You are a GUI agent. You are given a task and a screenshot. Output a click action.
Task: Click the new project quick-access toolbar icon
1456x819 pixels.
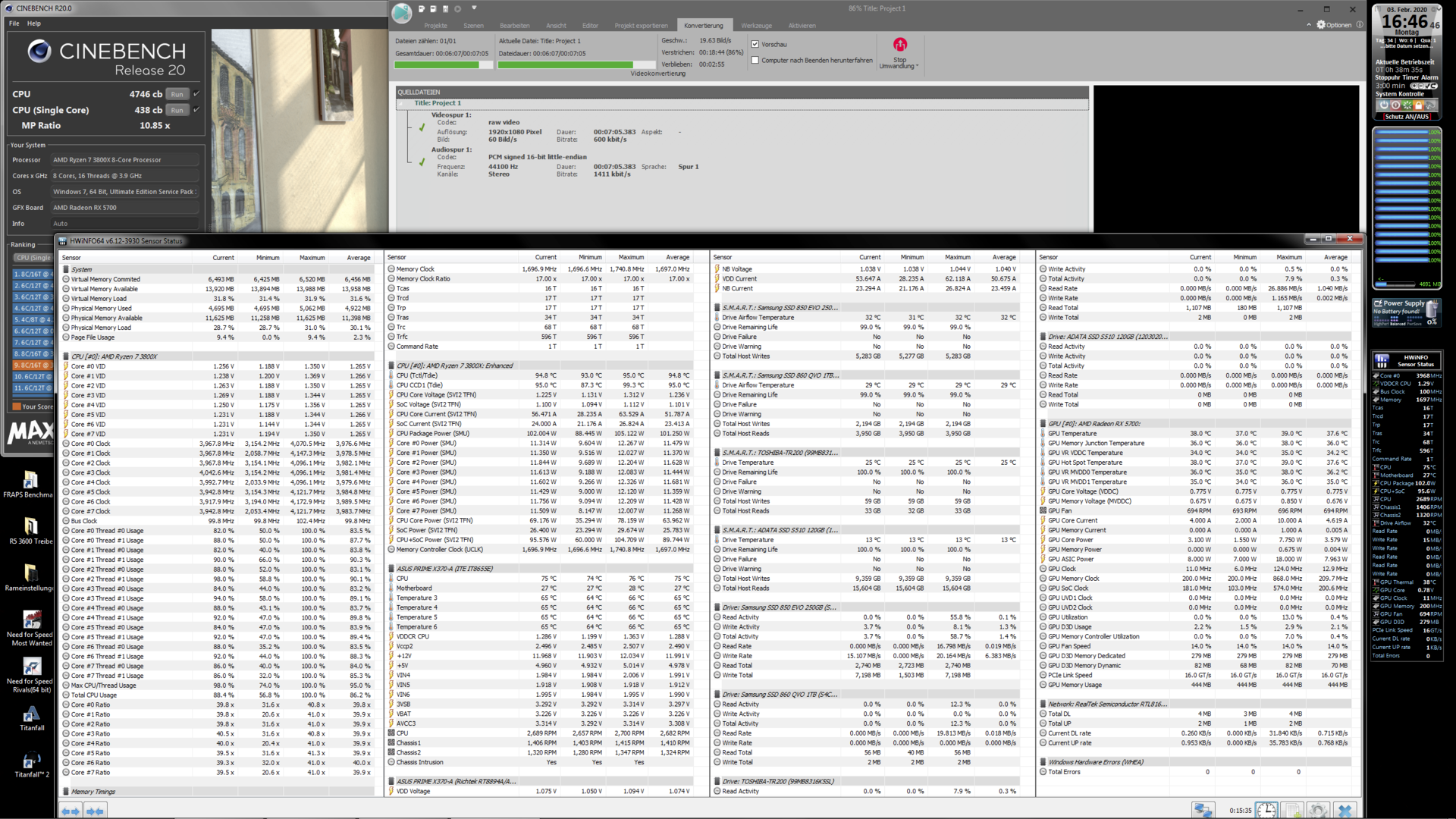[x=422, y=9]
